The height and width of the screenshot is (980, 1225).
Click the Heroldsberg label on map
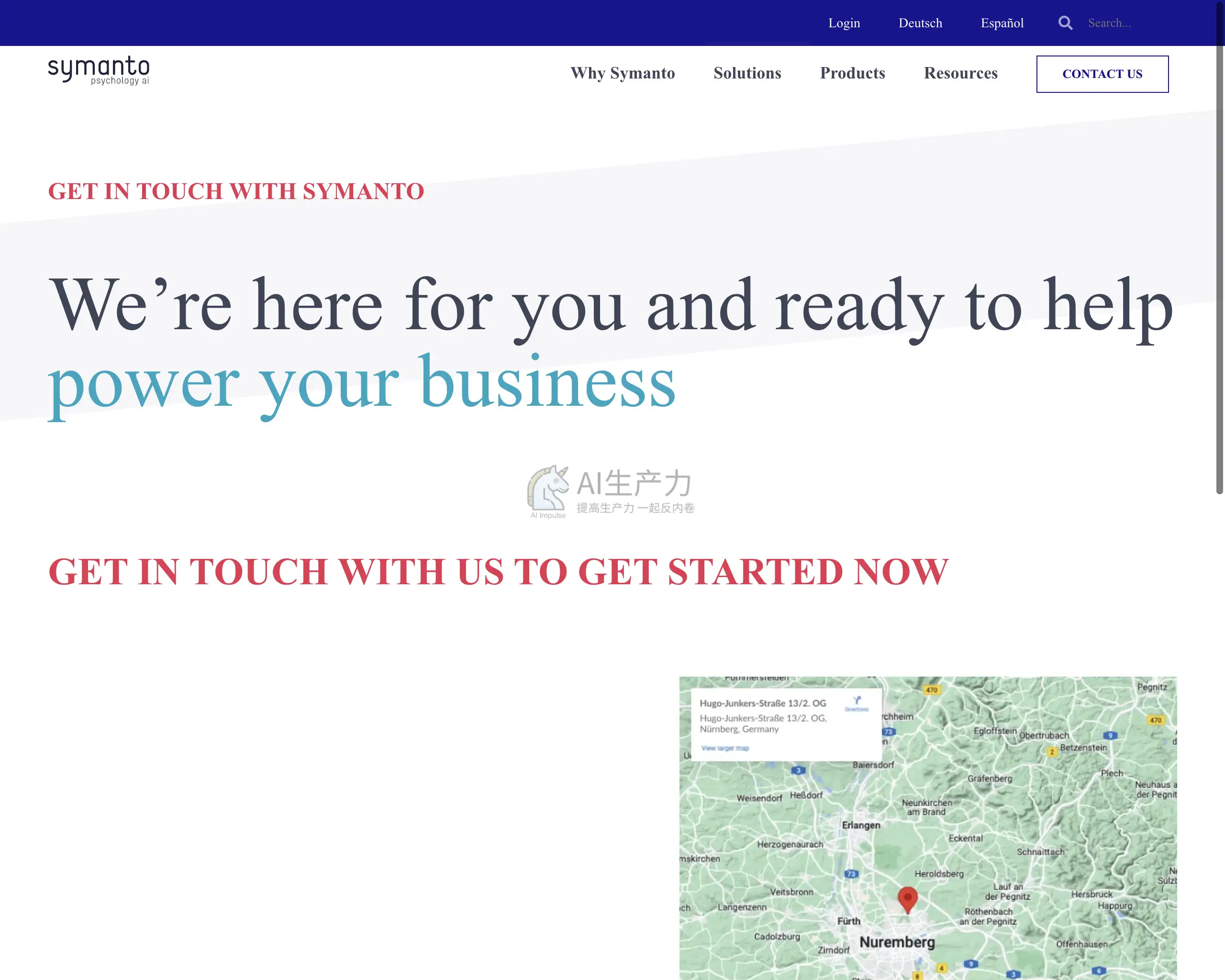tap(939, 874)
